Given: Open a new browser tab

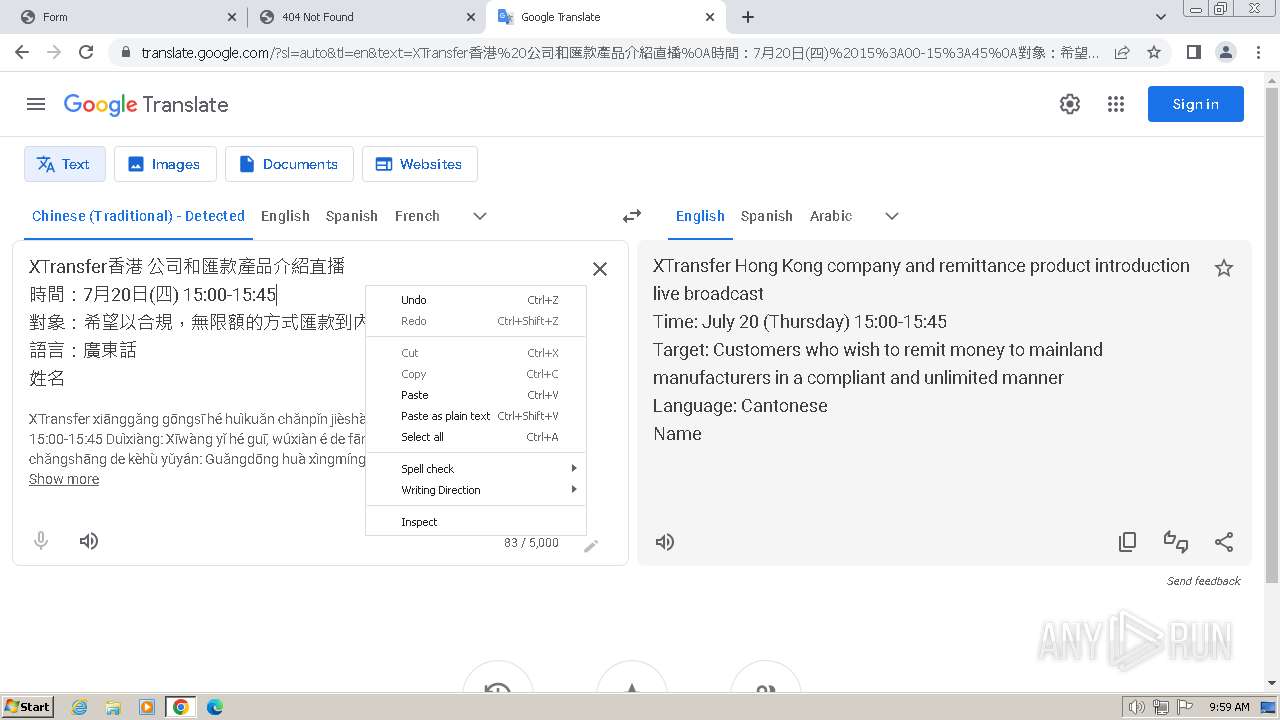Looking at the screenshot, I should click(748, 17).
